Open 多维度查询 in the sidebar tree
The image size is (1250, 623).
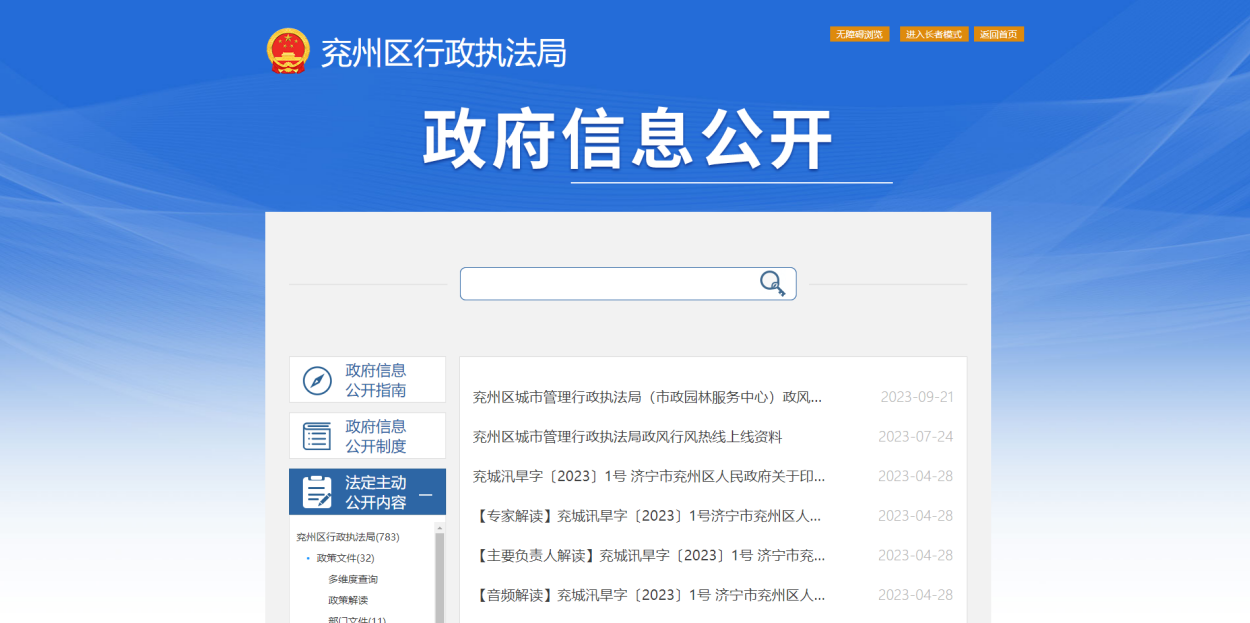pos(353,579)
